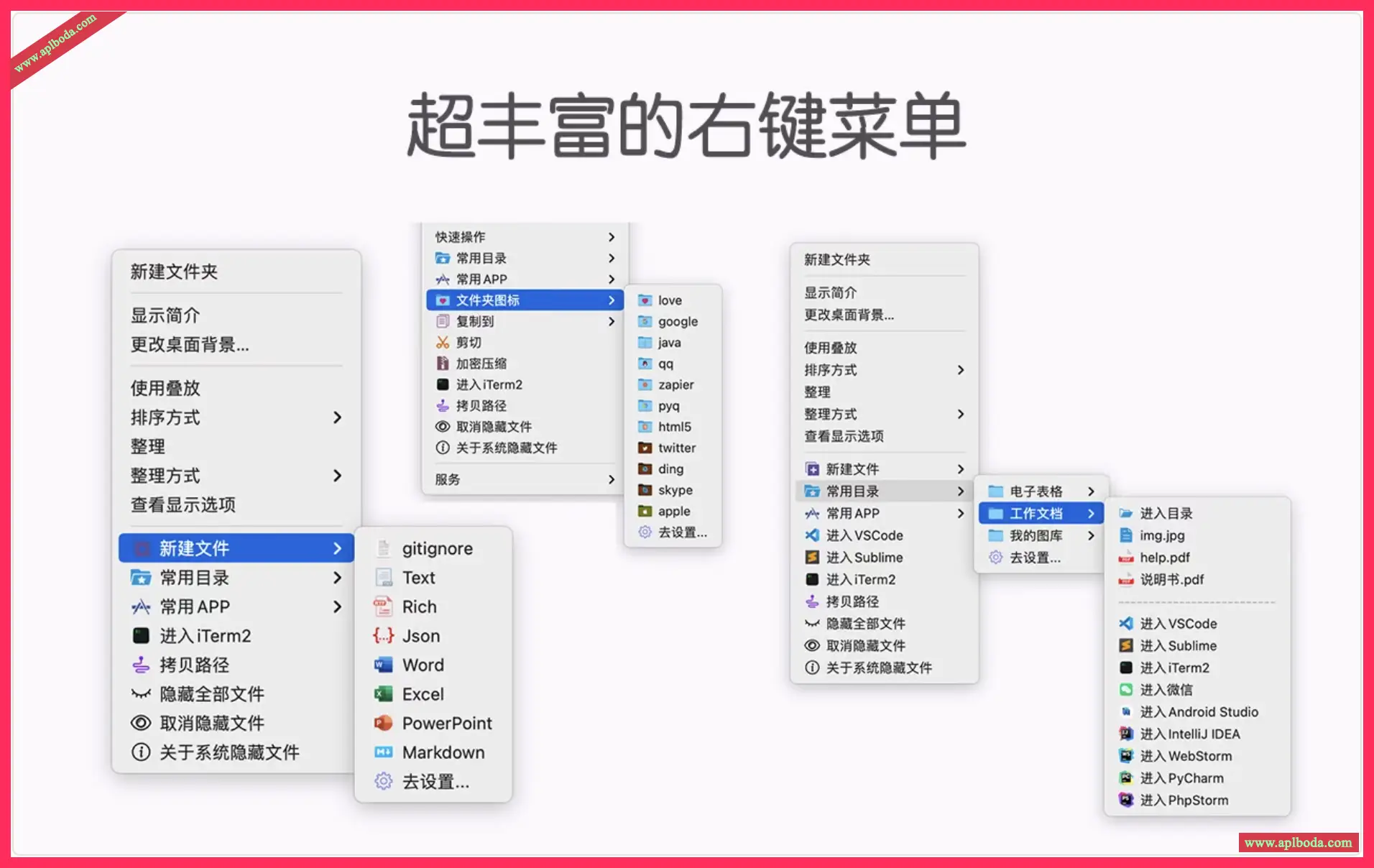Choose the red Json braces icon
The height and width of the screenshot is (868, 1374).
384,636
